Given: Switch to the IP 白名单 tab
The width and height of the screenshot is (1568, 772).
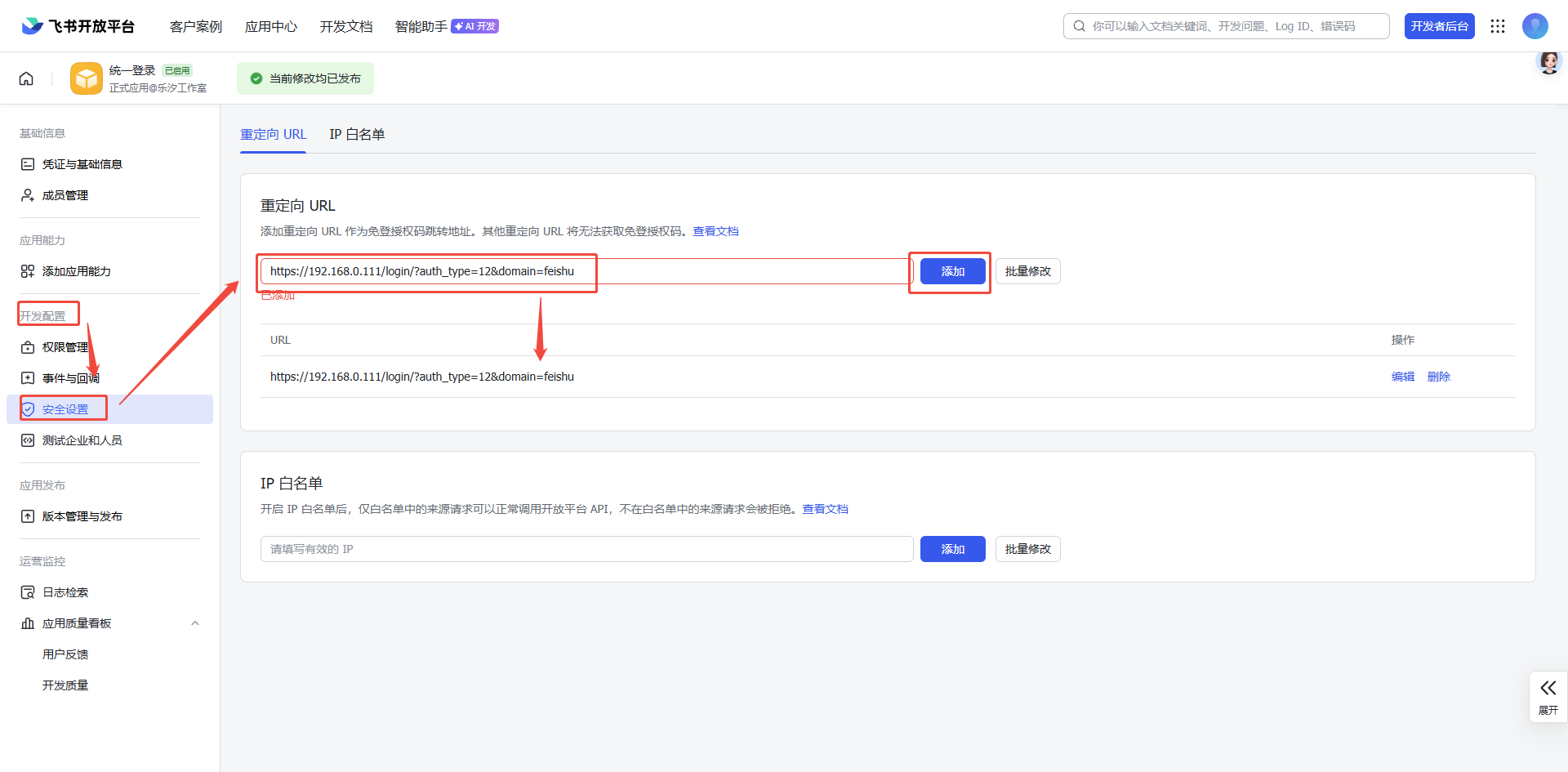Looking at the screenshot, I should (357, 135).
